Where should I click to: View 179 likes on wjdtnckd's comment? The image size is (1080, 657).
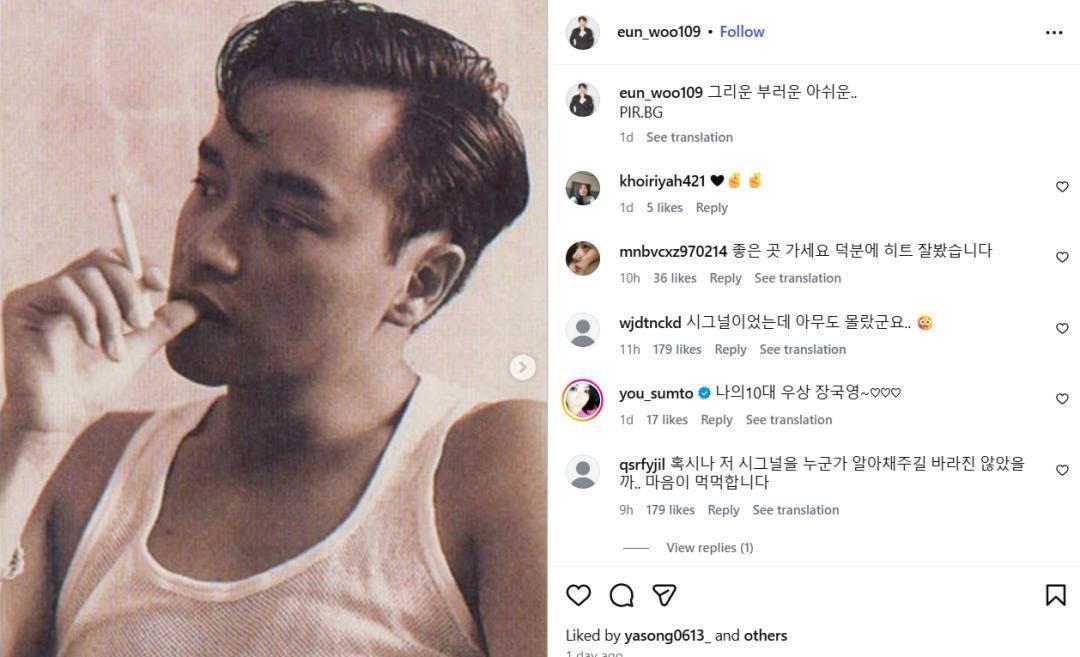coord(677,349)
